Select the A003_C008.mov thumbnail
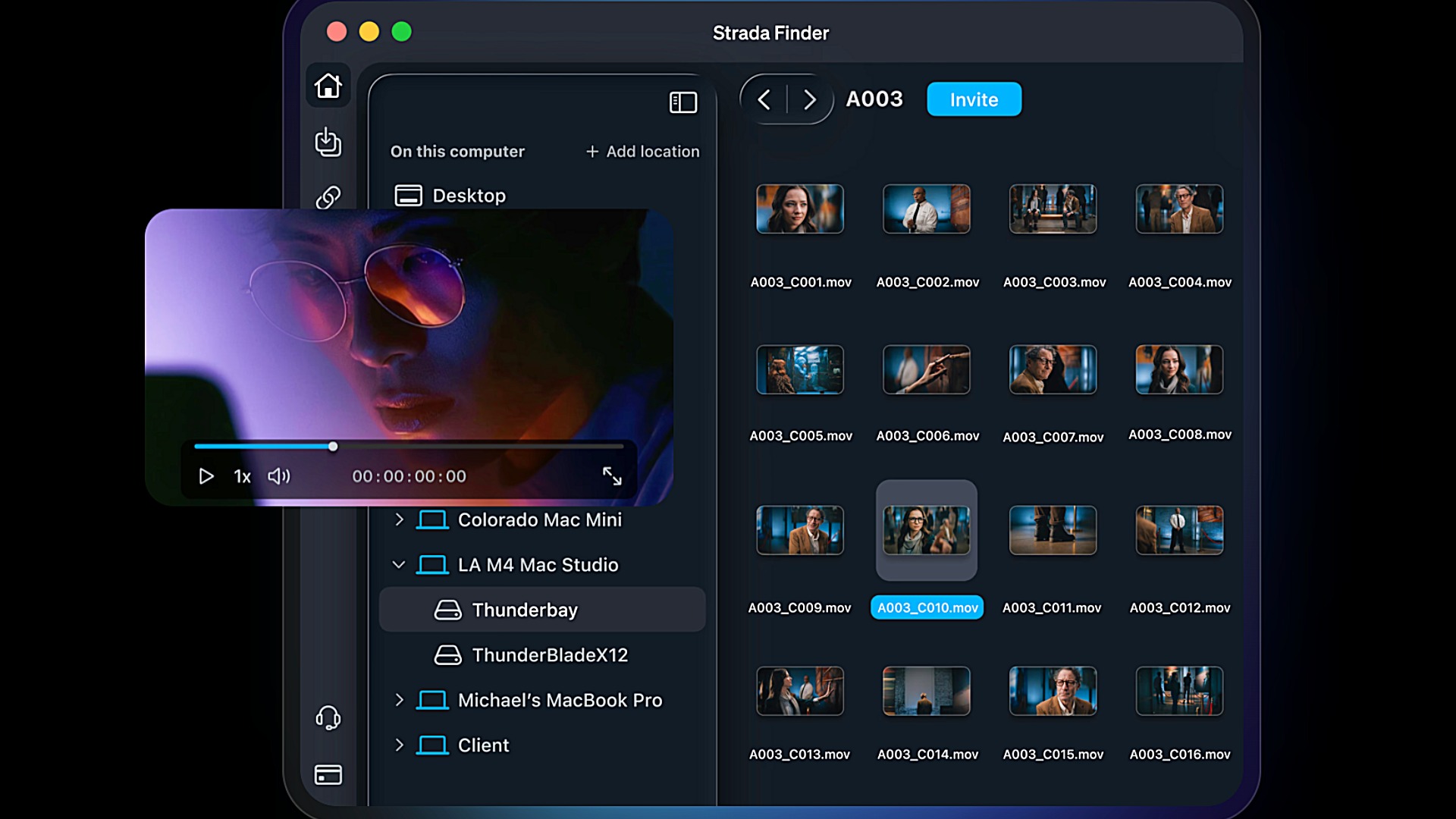The image size is (1456, 819). [x=1179, y=369]
